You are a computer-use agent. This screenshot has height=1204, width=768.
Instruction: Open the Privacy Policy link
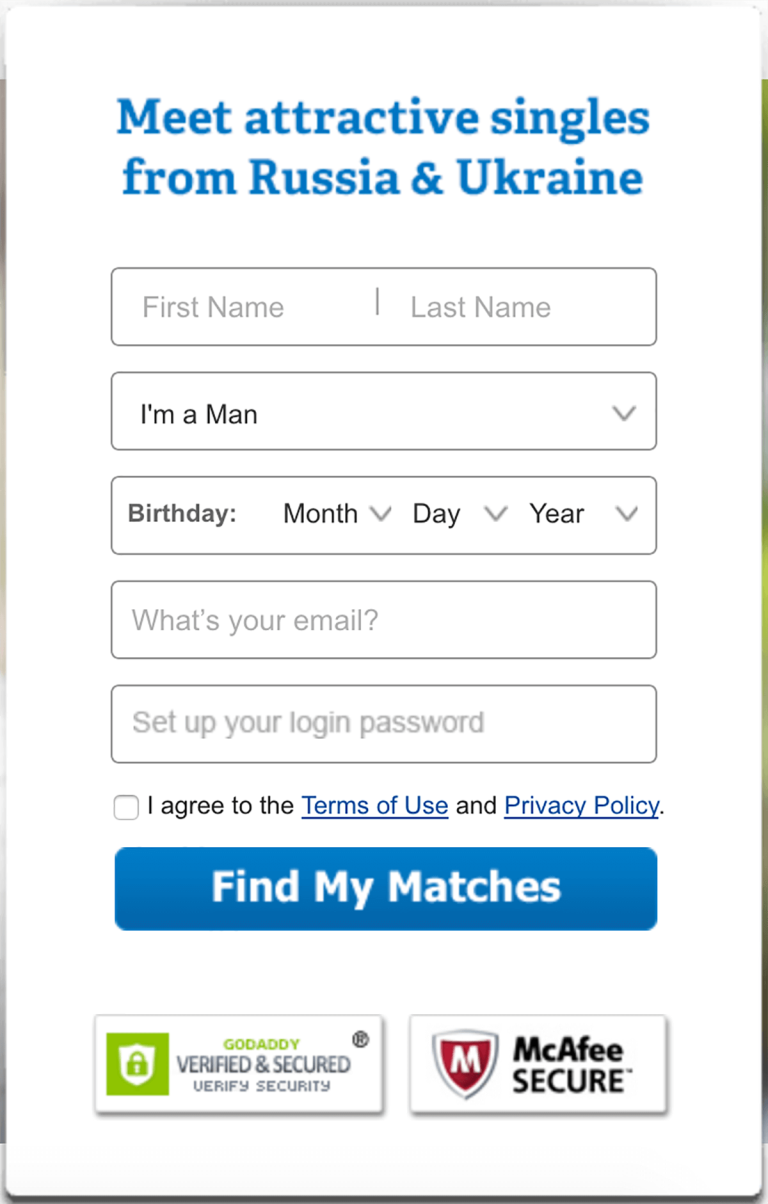[582, 806]
